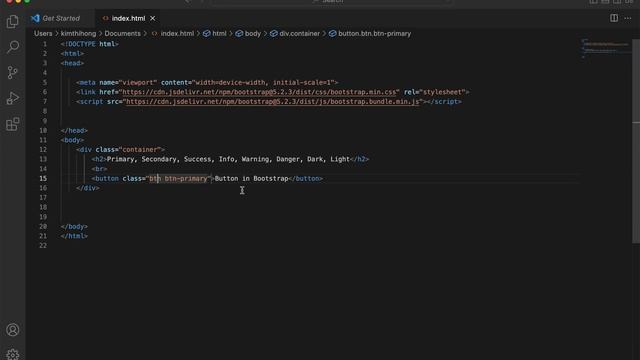640x360 pixels.
Task: Click line number 1 in gutter
Action: coord(45,44)
